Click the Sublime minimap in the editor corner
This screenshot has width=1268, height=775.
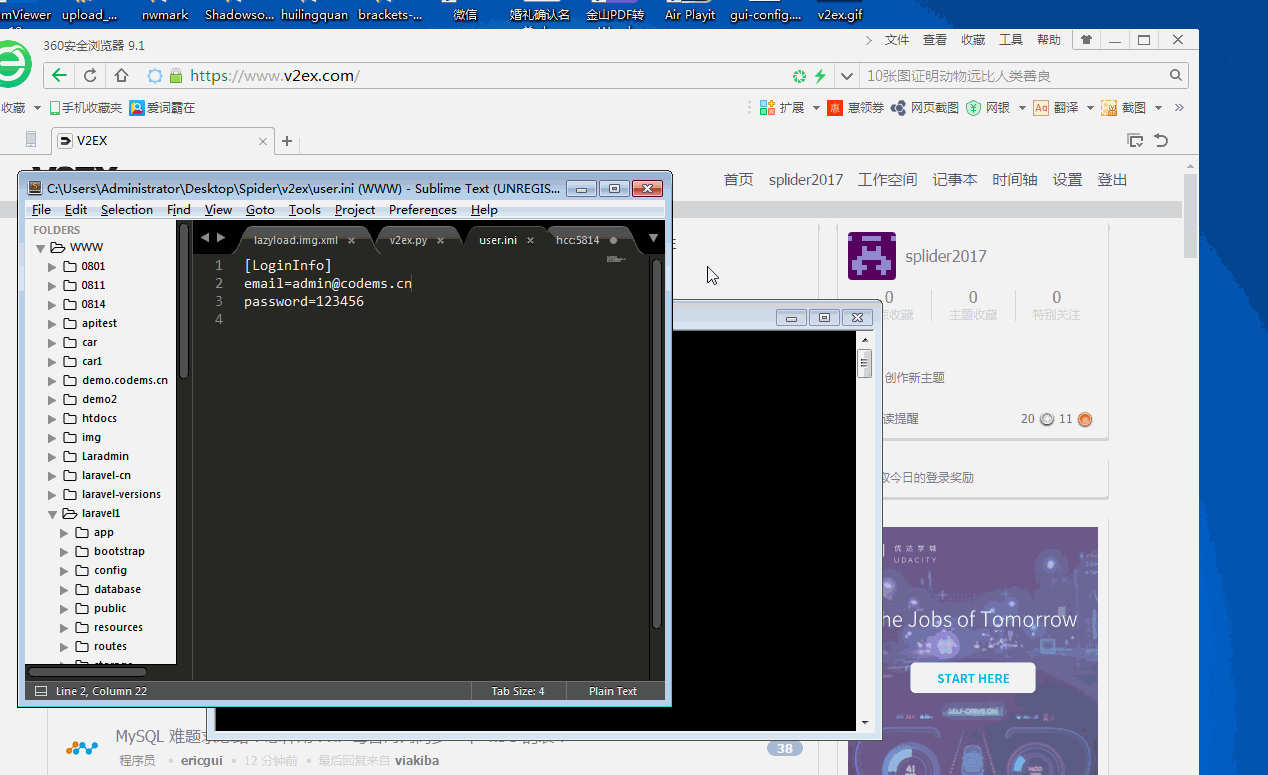click(x=616, y=261)
